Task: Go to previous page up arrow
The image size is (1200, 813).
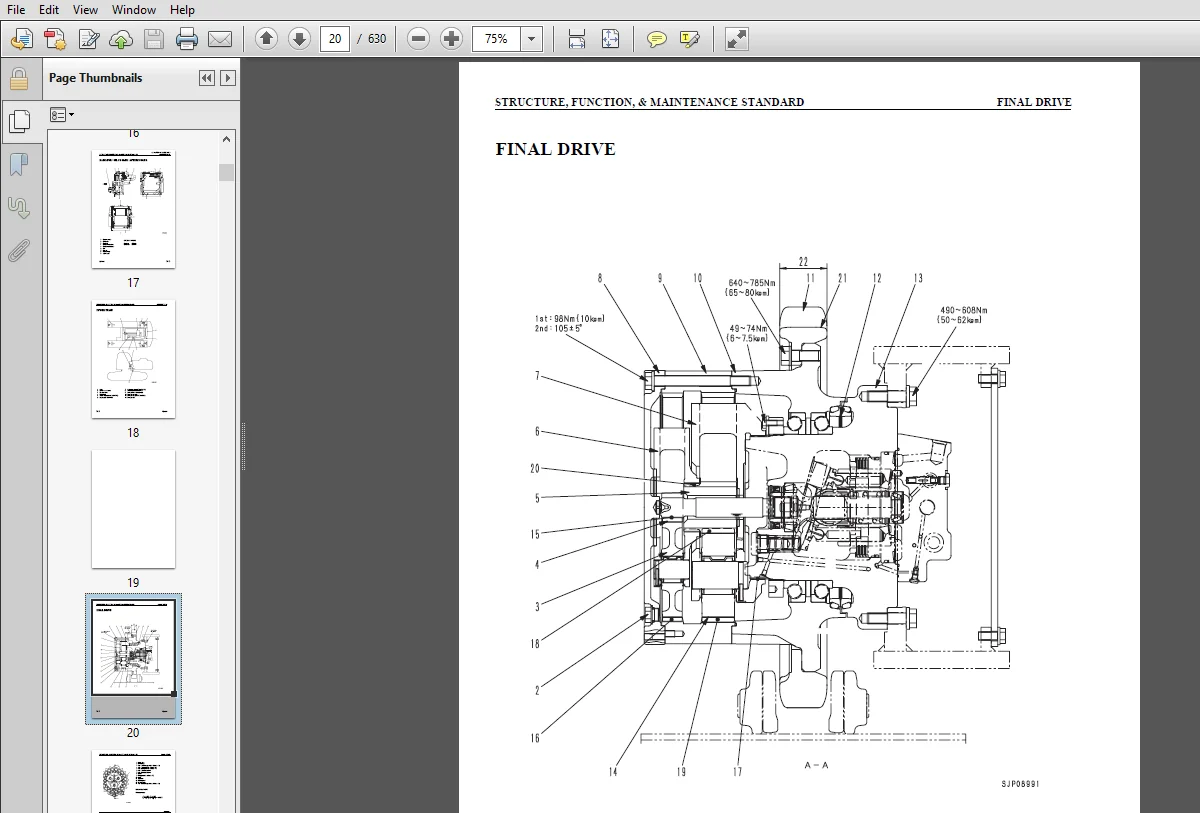Action: pyautogui.click(x=266, y=39)
